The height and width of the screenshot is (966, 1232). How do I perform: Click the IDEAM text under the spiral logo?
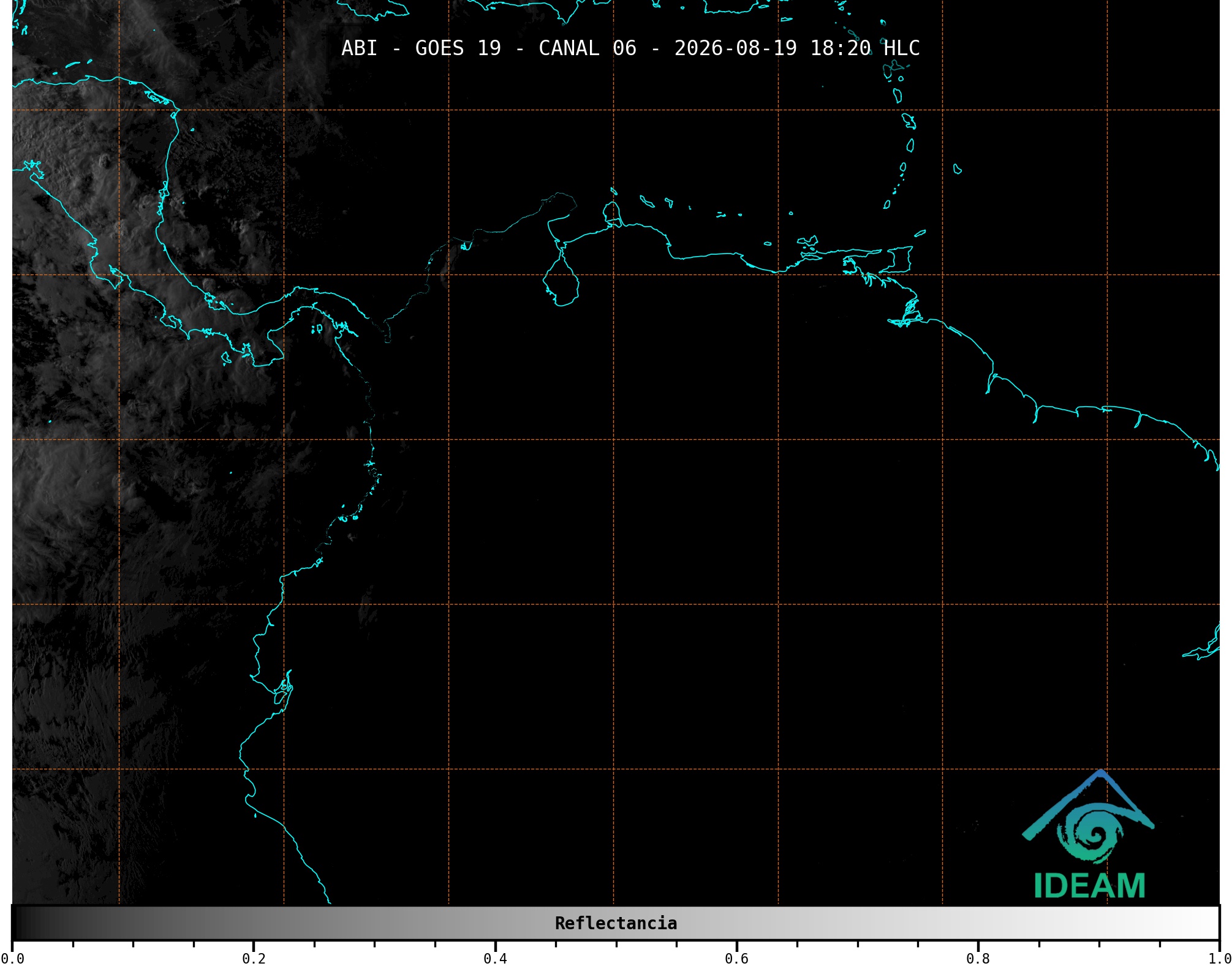[x=1089, y=886]
